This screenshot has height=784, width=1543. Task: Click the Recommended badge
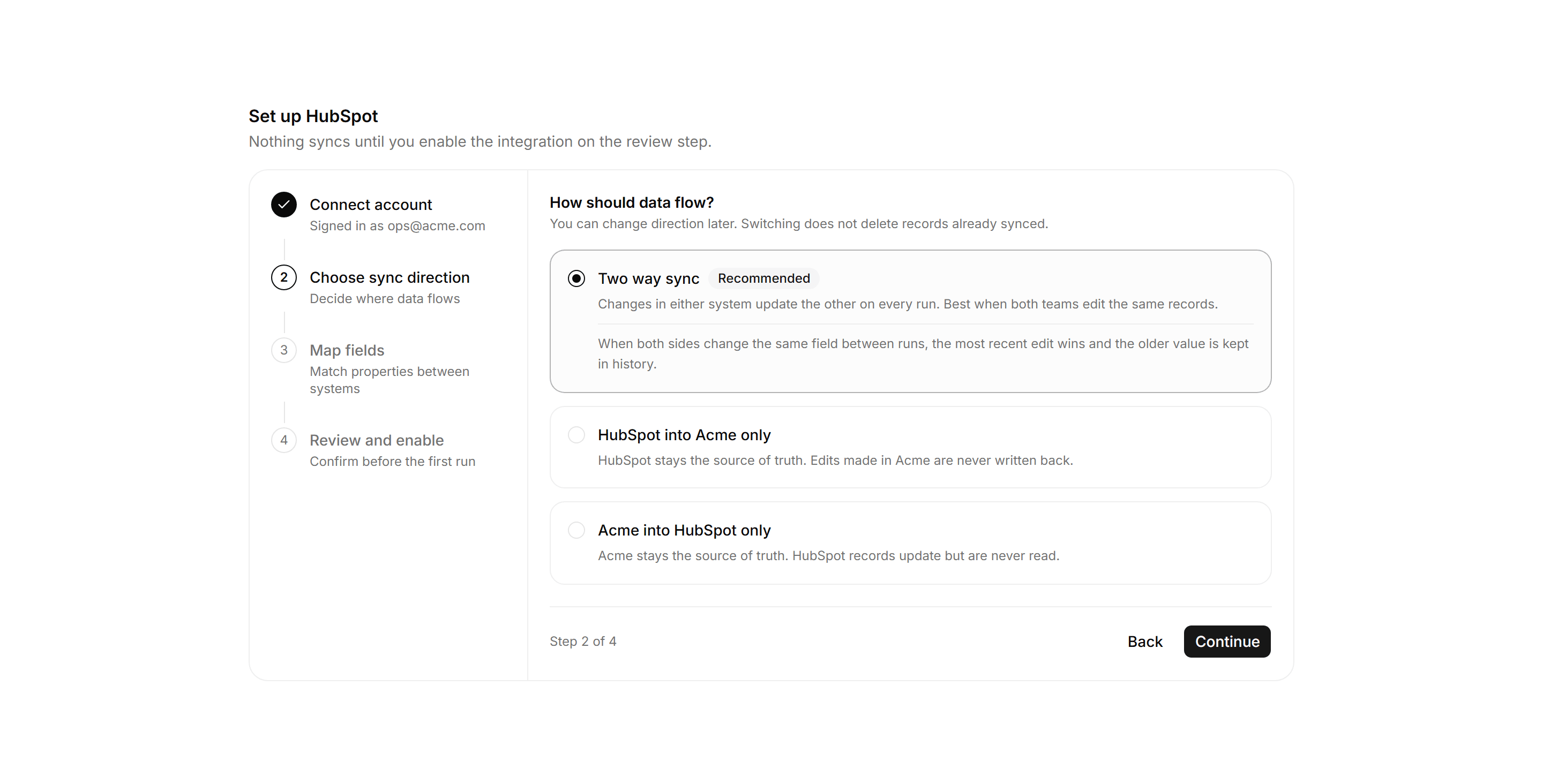coord(763,278)
